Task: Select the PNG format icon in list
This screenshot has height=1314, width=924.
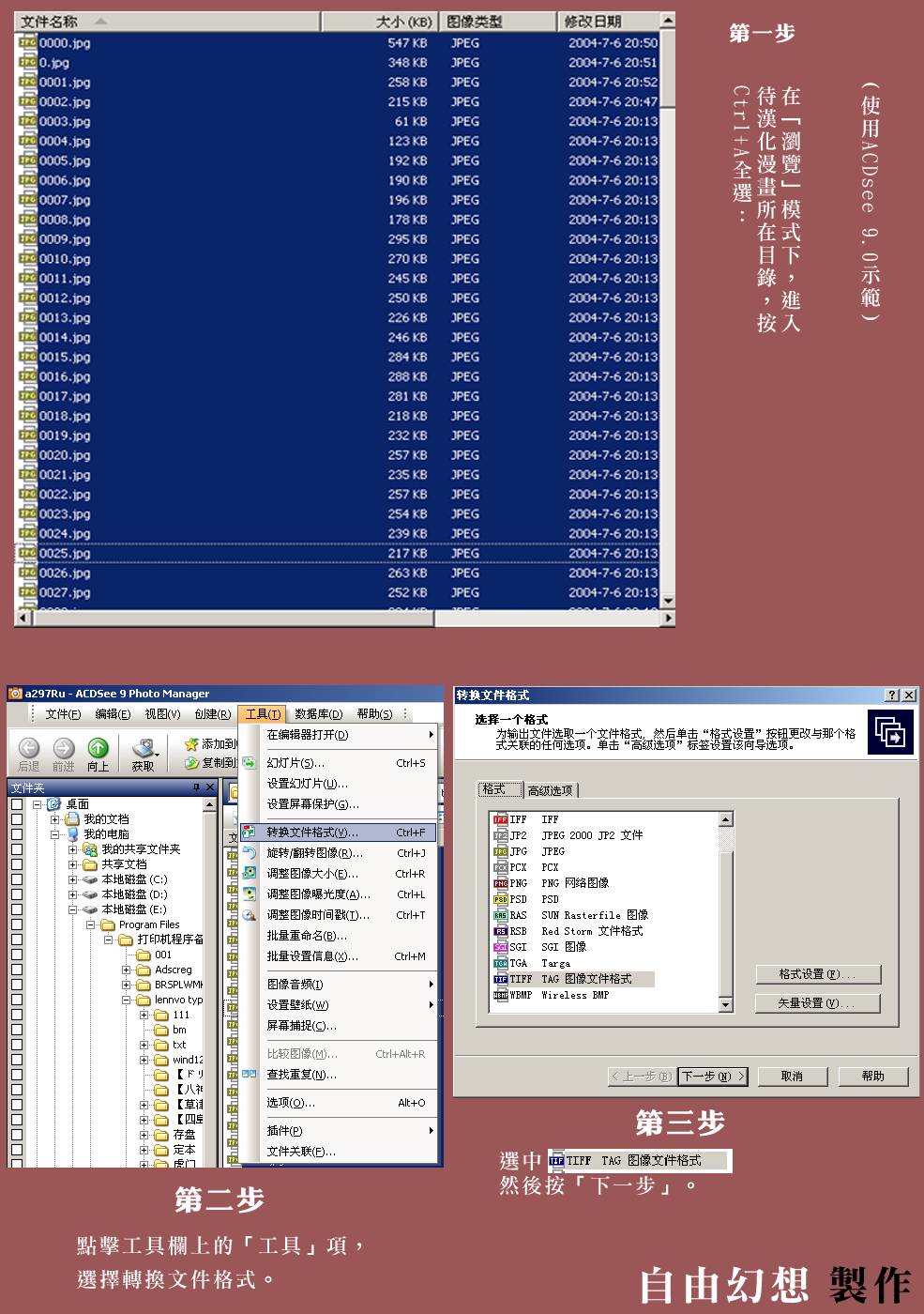Action: [500, 883]
